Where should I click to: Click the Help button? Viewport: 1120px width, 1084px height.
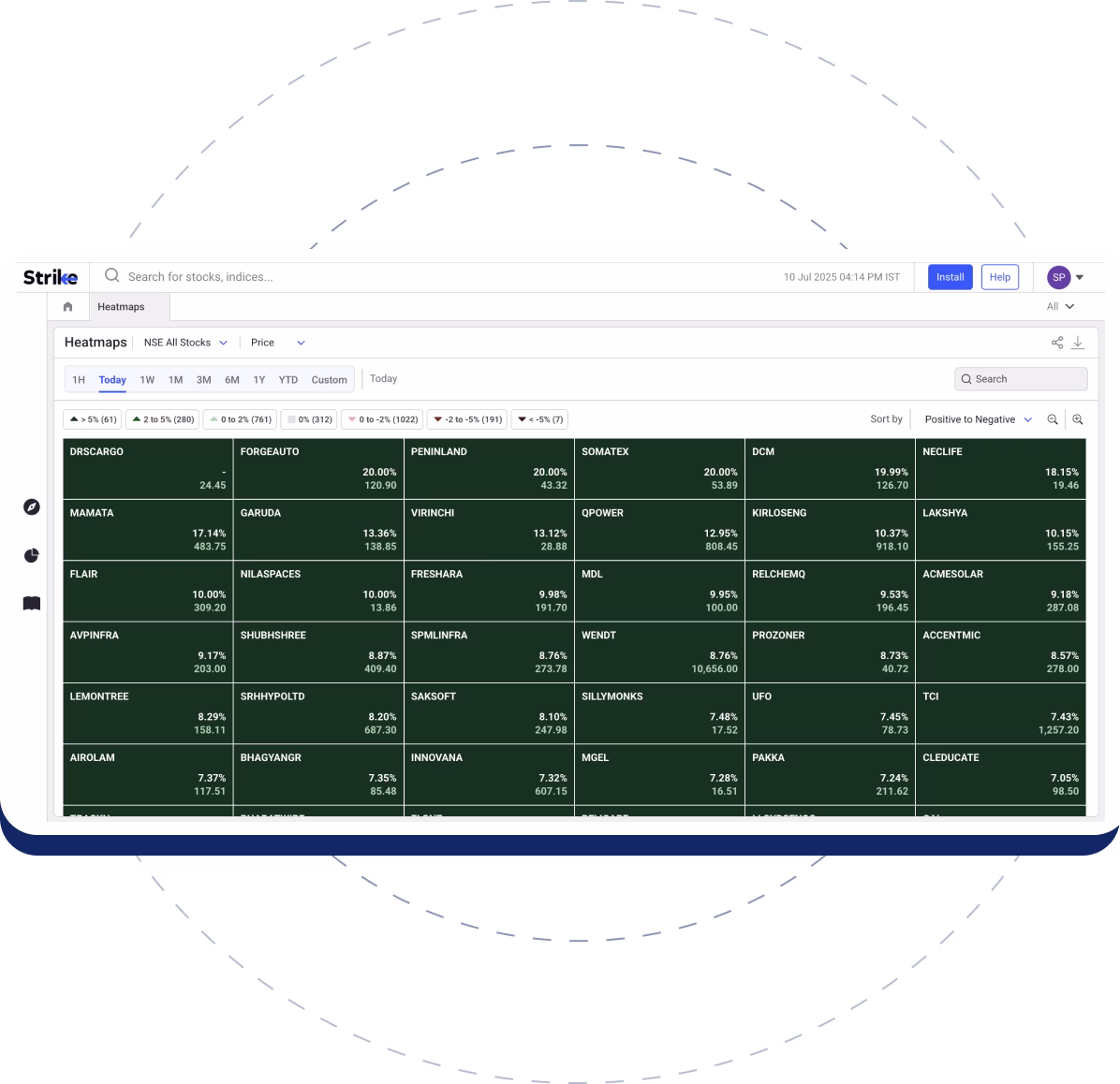click(x=999, y=277)
